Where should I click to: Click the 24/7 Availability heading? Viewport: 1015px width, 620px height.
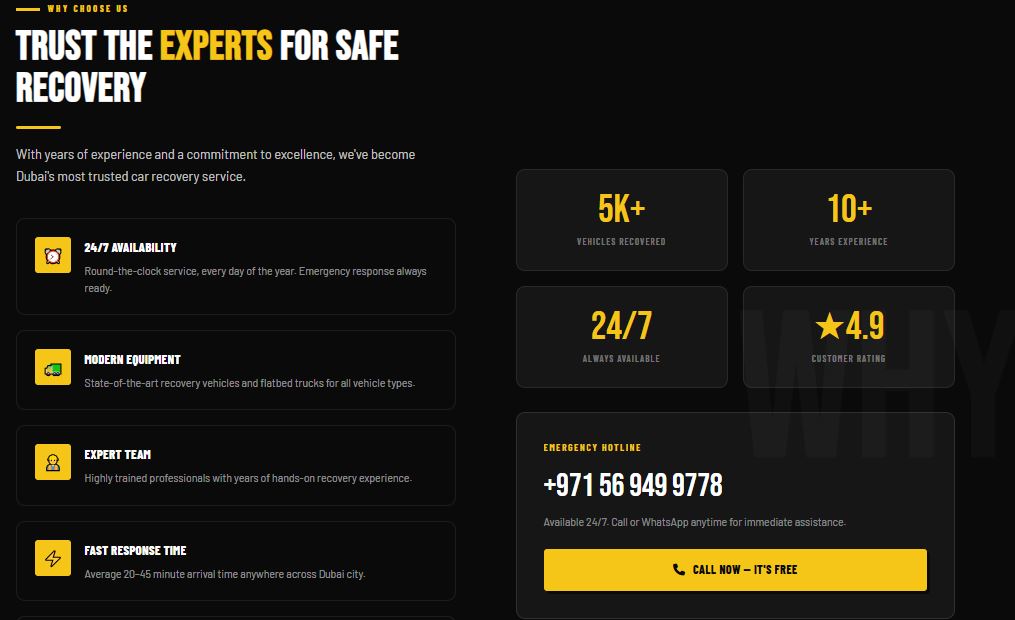(x=130, y=247)
